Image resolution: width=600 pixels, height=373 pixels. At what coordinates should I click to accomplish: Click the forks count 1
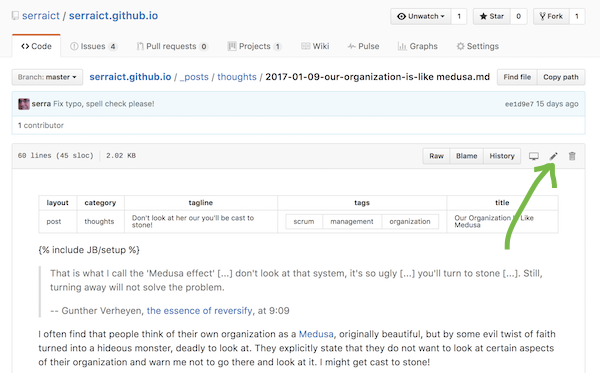click(577, 16)
